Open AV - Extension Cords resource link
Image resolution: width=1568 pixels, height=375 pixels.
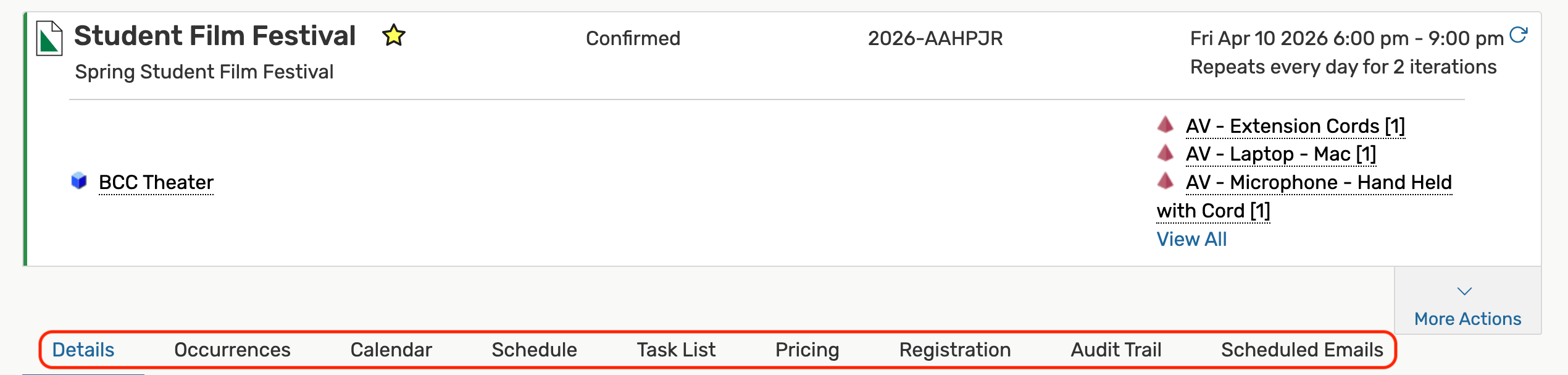point(1295,126)
